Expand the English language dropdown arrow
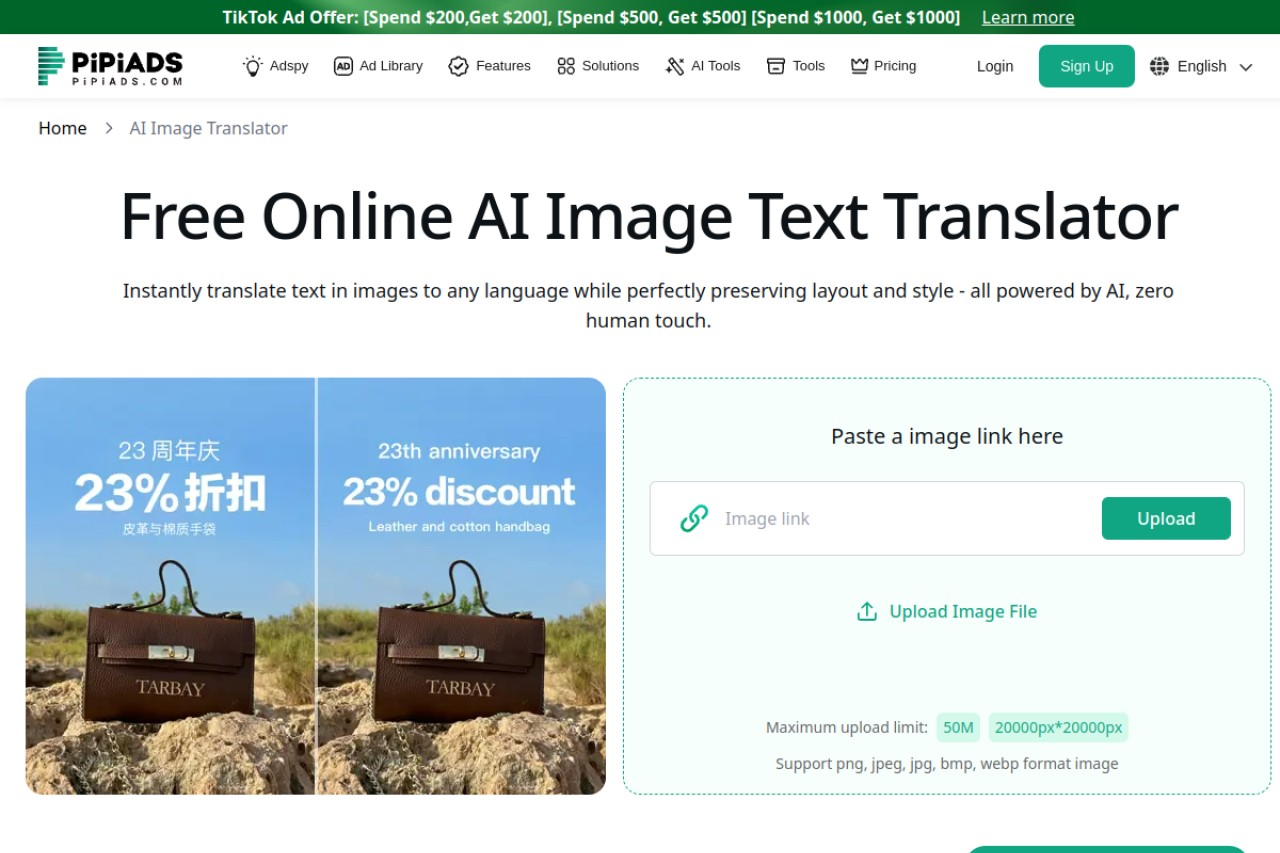Screen dimensions: 1280x853 (x=1246, y=67)
